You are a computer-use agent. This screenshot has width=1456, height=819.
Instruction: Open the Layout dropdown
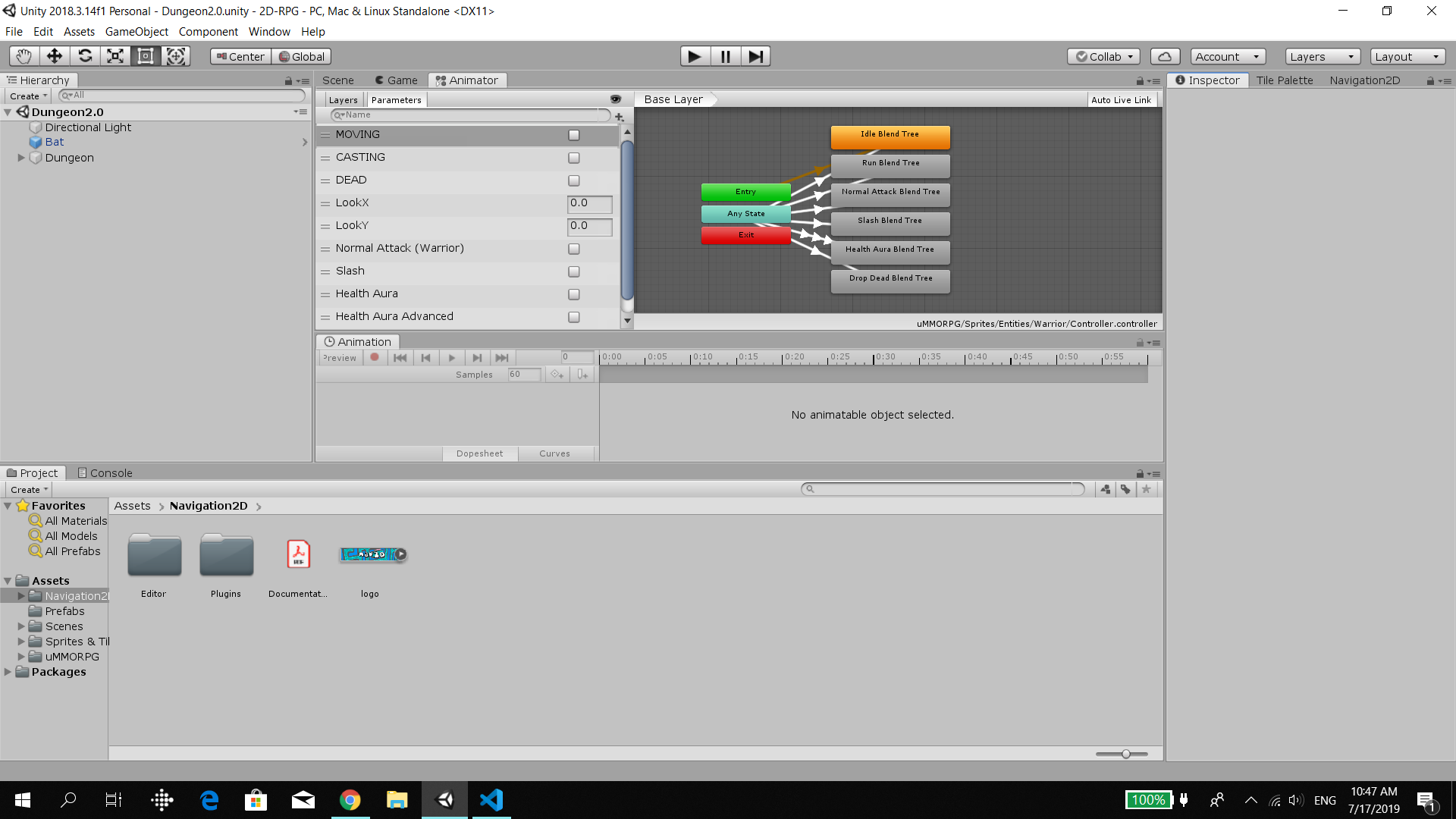click(1407, 56)
